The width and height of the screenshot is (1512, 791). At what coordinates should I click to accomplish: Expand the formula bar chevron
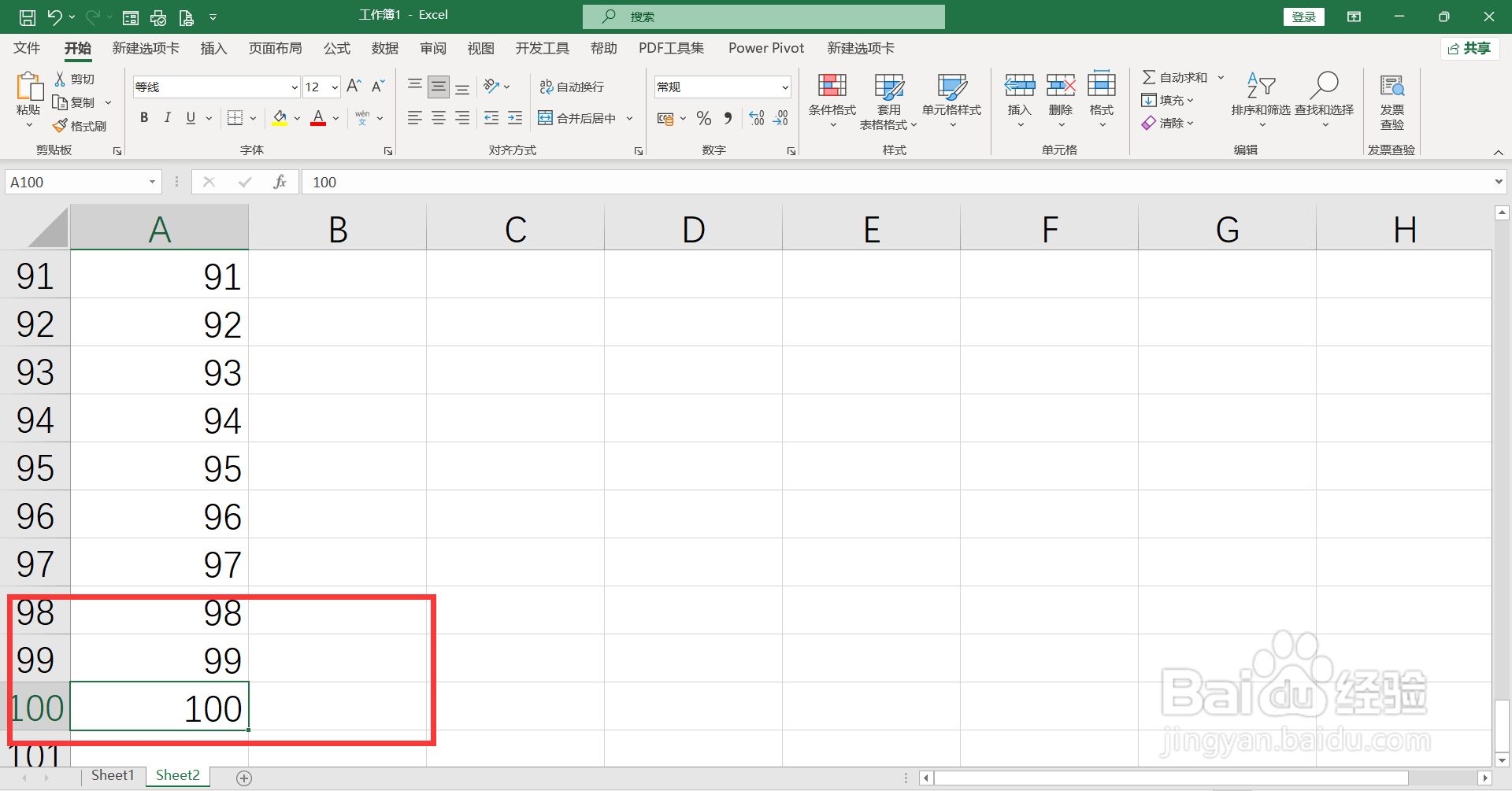pos(1499,182)
